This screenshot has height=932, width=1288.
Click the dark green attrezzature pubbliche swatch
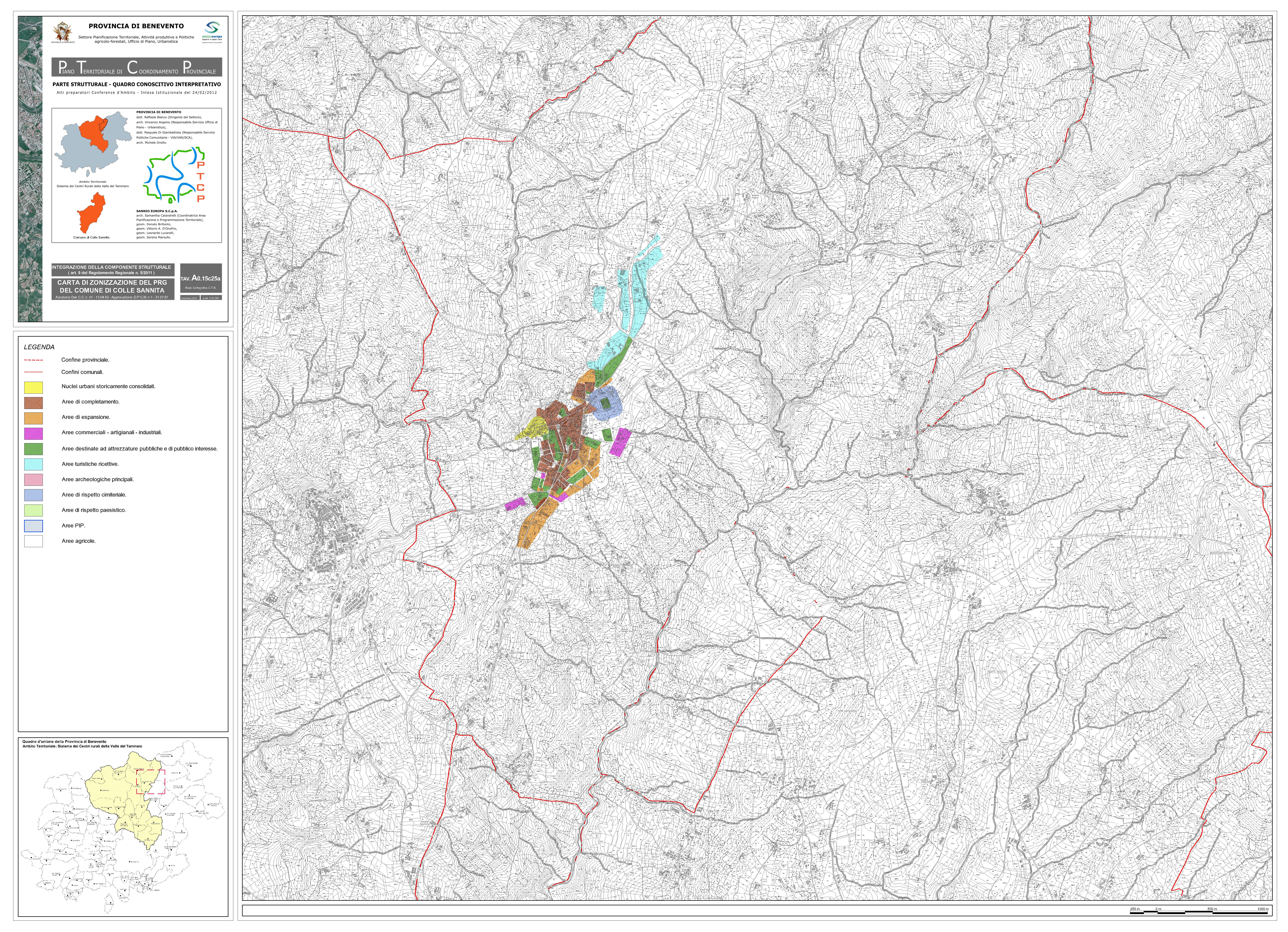33,449
